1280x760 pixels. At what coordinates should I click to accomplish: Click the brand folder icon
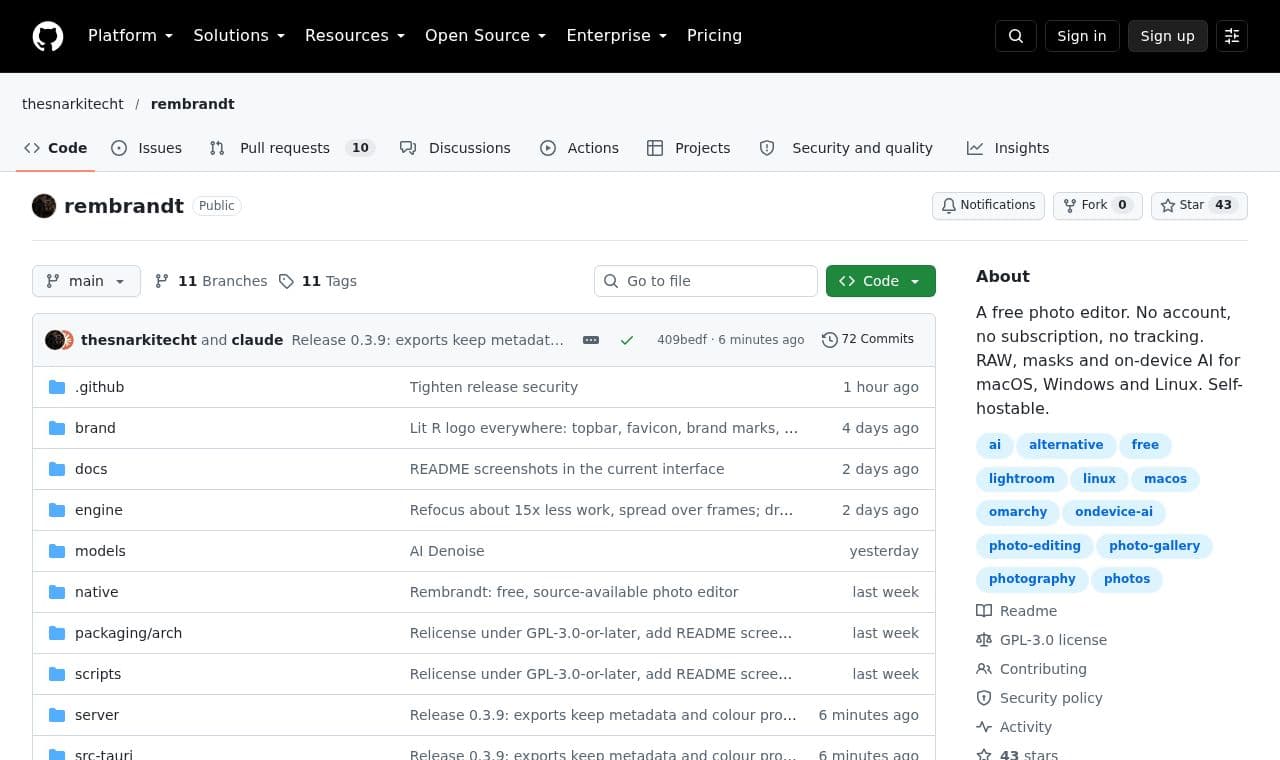point(57,428)
